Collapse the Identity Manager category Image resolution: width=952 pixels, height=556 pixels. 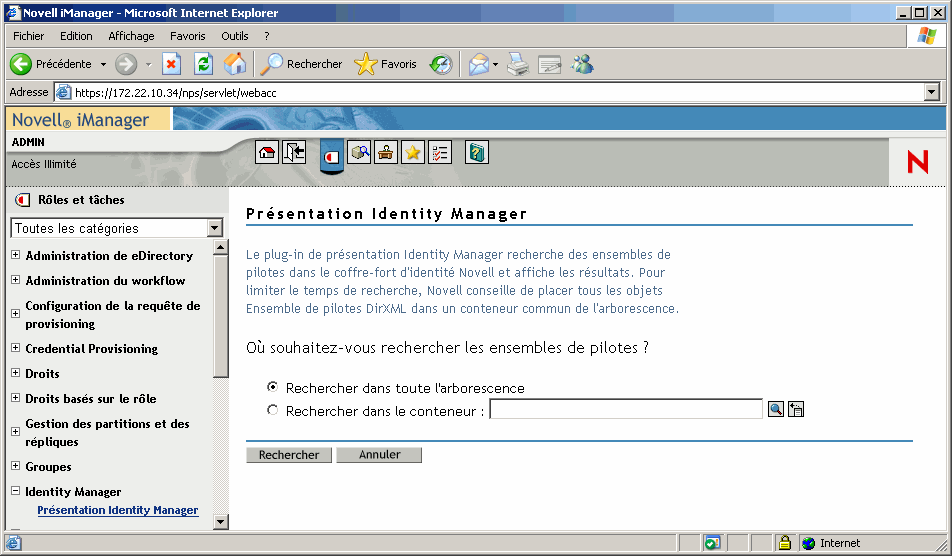(16, 490)
